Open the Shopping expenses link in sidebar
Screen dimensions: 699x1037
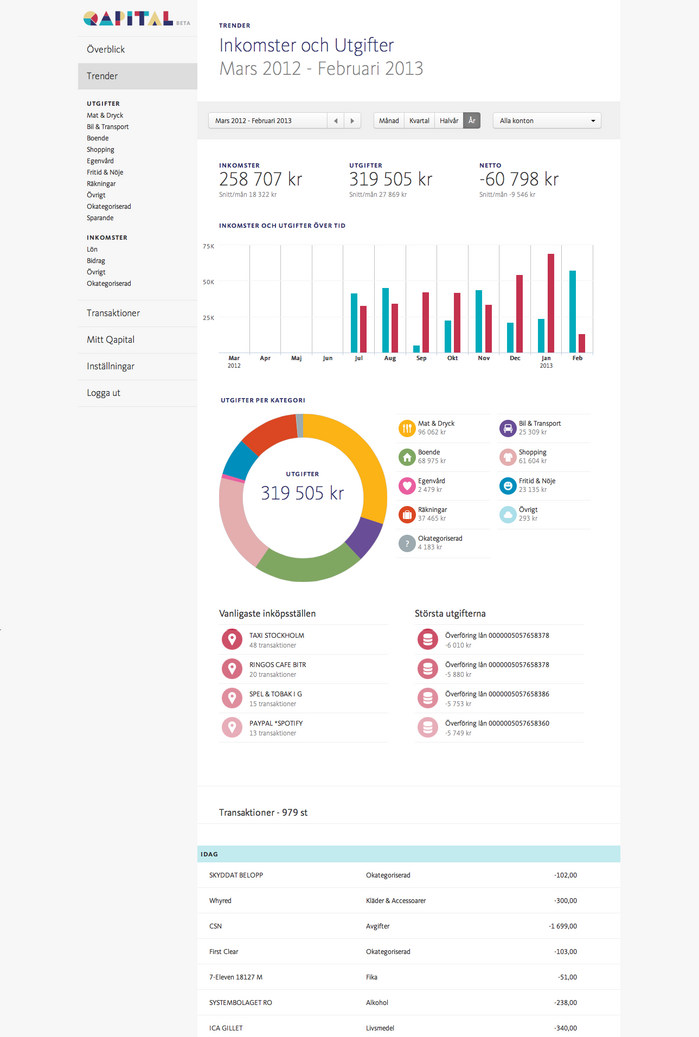point(101,149)
